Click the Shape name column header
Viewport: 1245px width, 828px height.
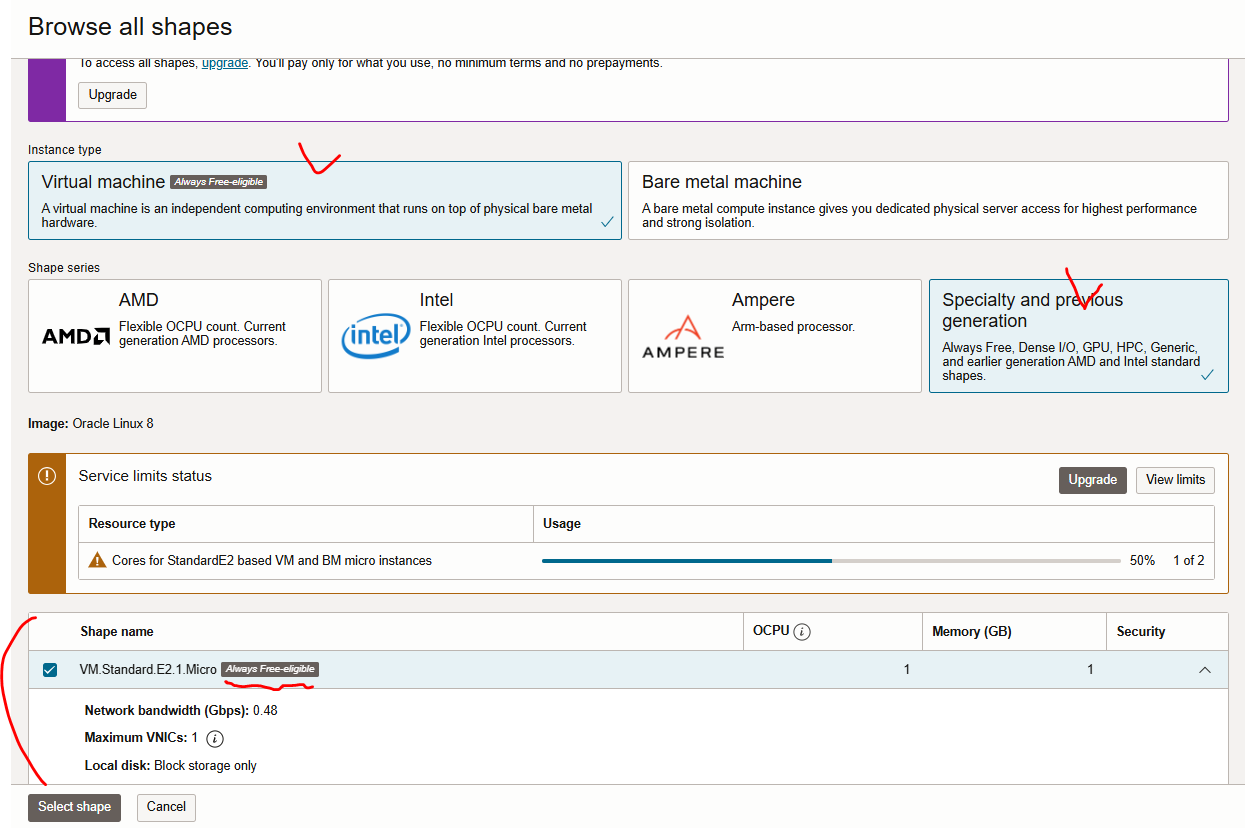[x=117, y=632]
